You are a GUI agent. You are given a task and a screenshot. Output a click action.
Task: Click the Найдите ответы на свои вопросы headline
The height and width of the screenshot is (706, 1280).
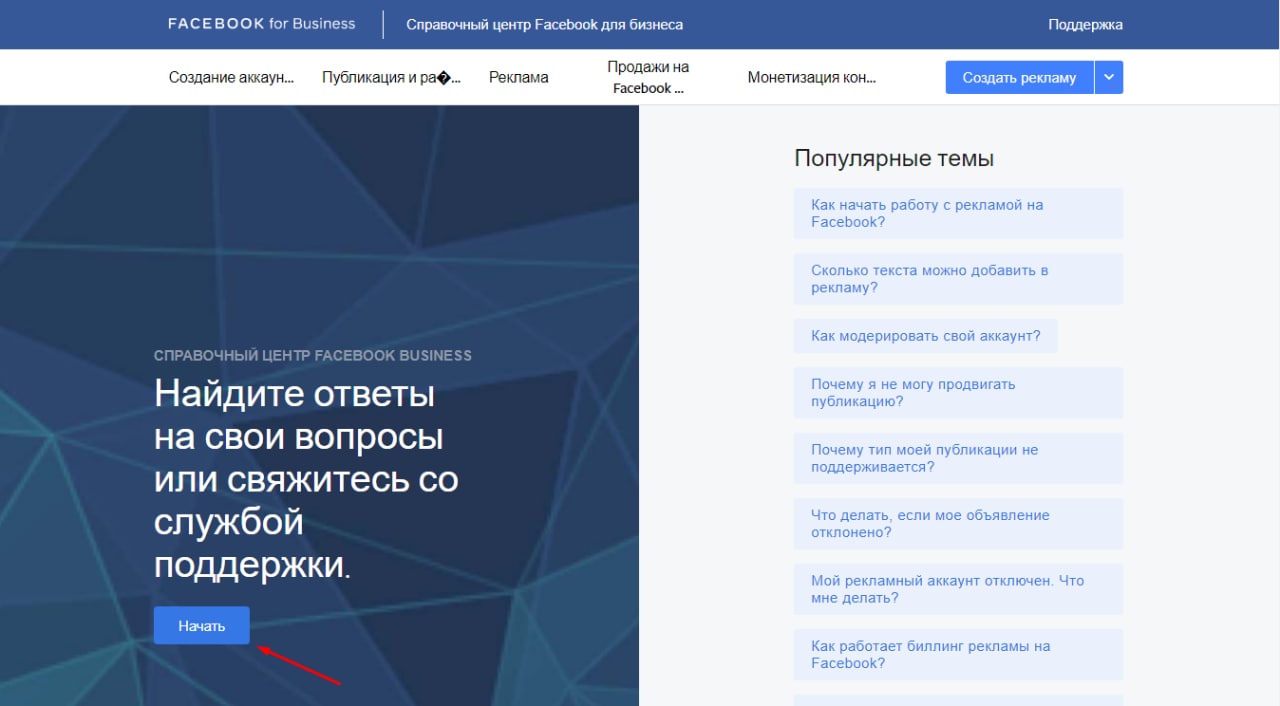pyautogui.click(x=306, y=480)
